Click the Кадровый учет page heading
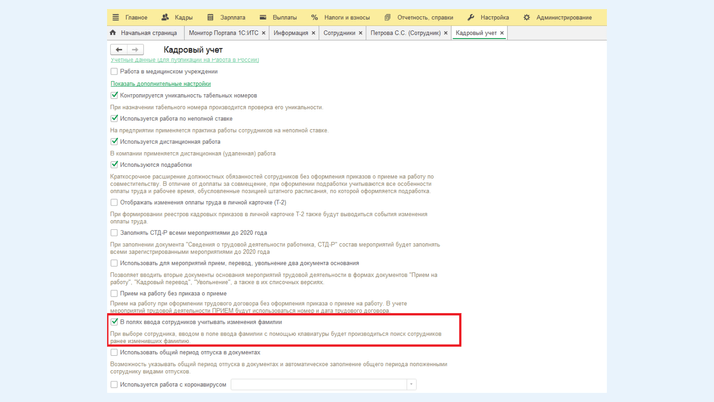The width and height of the screenshot is (714, 402). point(193,50)
